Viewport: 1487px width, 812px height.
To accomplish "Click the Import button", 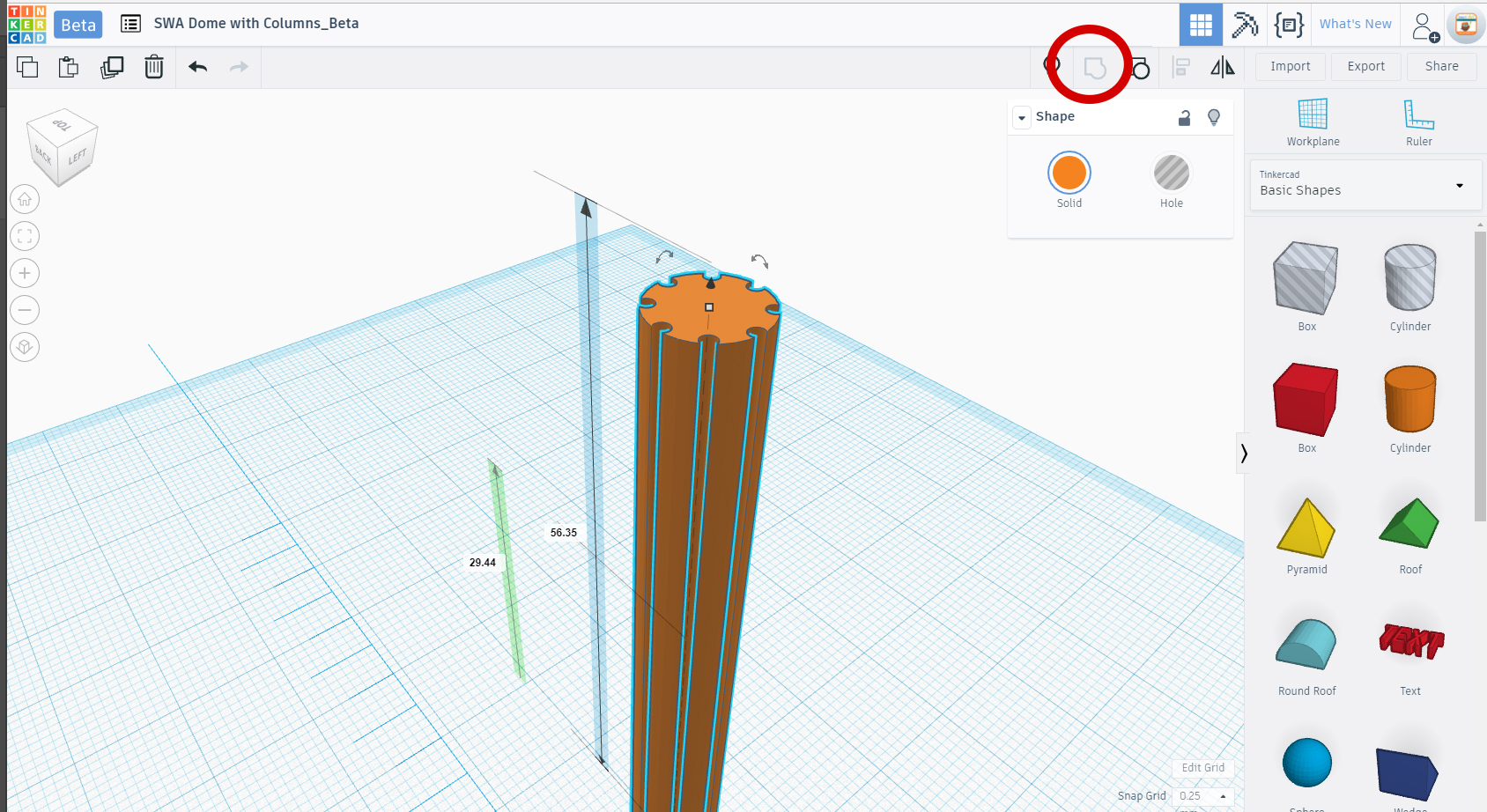I will [x=1290, y=67].
